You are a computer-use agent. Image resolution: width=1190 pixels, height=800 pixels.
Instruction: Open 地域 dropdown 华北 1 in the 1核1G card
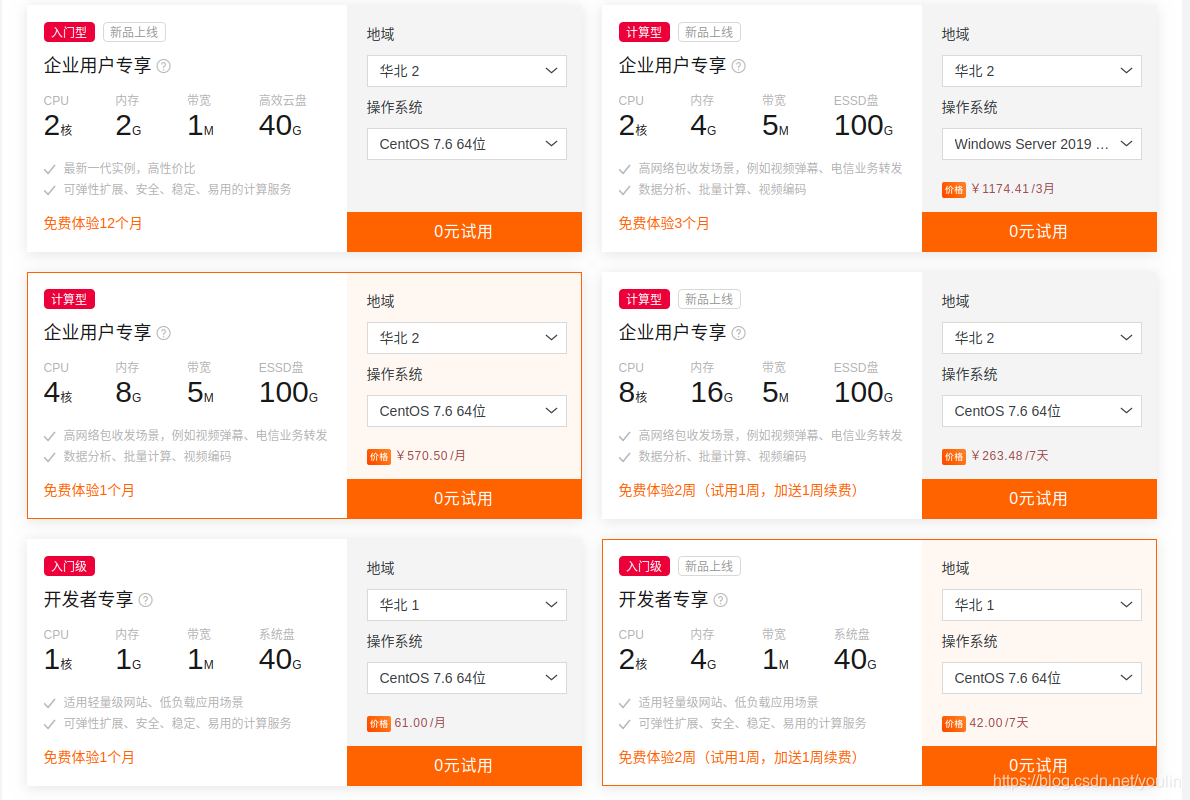click(467, 605)
